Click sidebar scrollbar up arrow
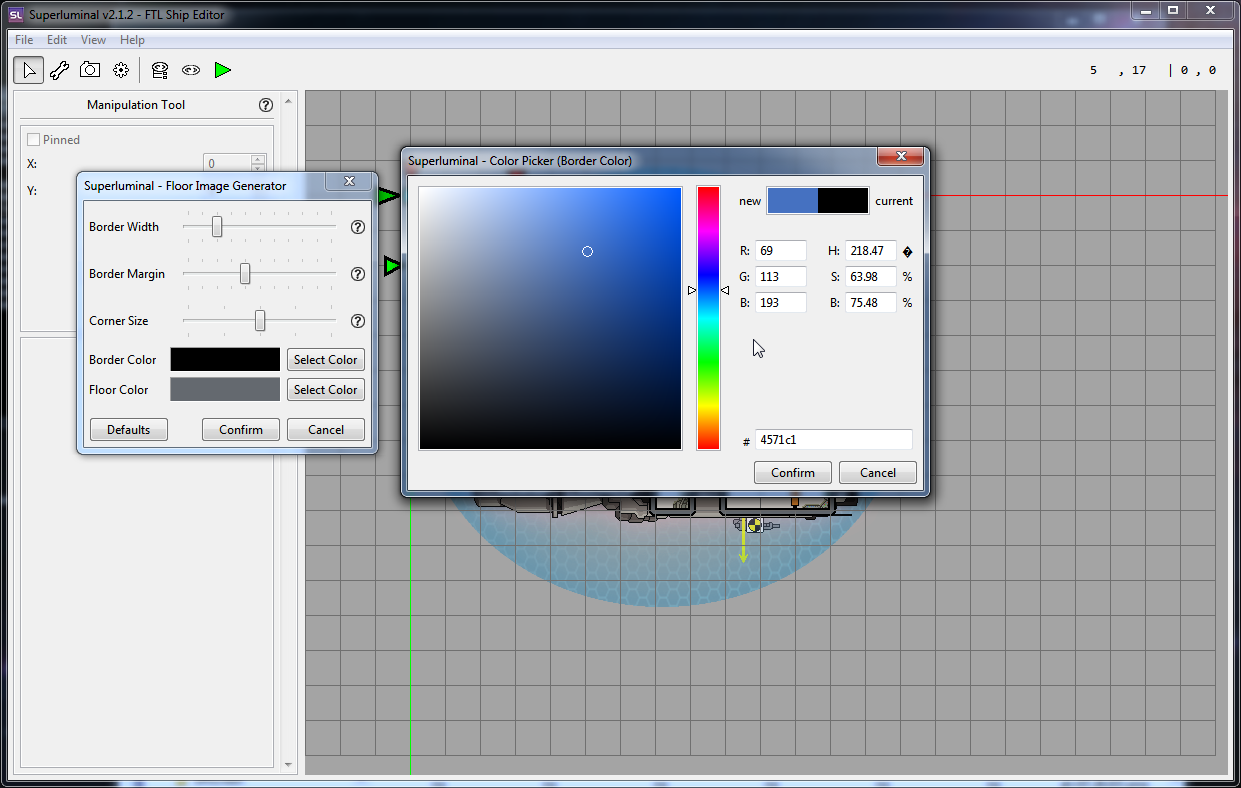This screenshot has height=788, width=1241. point(289,102)
